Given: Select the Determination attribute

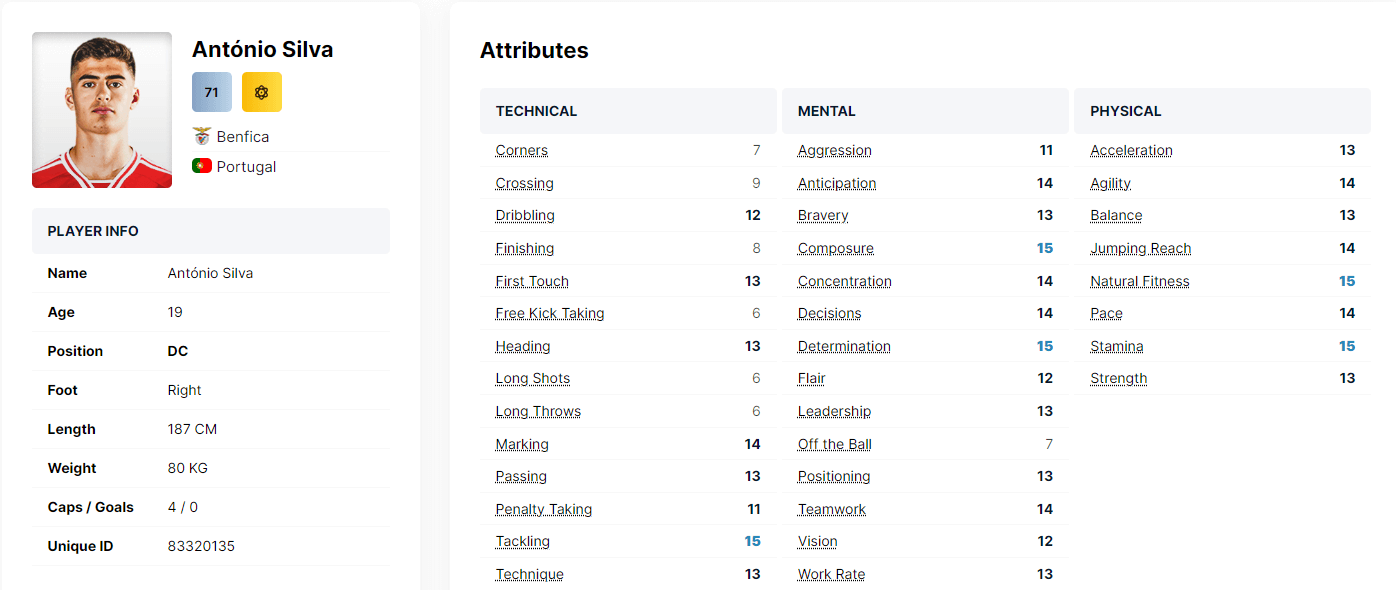Looking at the screenshot, I should coord(843,345).
